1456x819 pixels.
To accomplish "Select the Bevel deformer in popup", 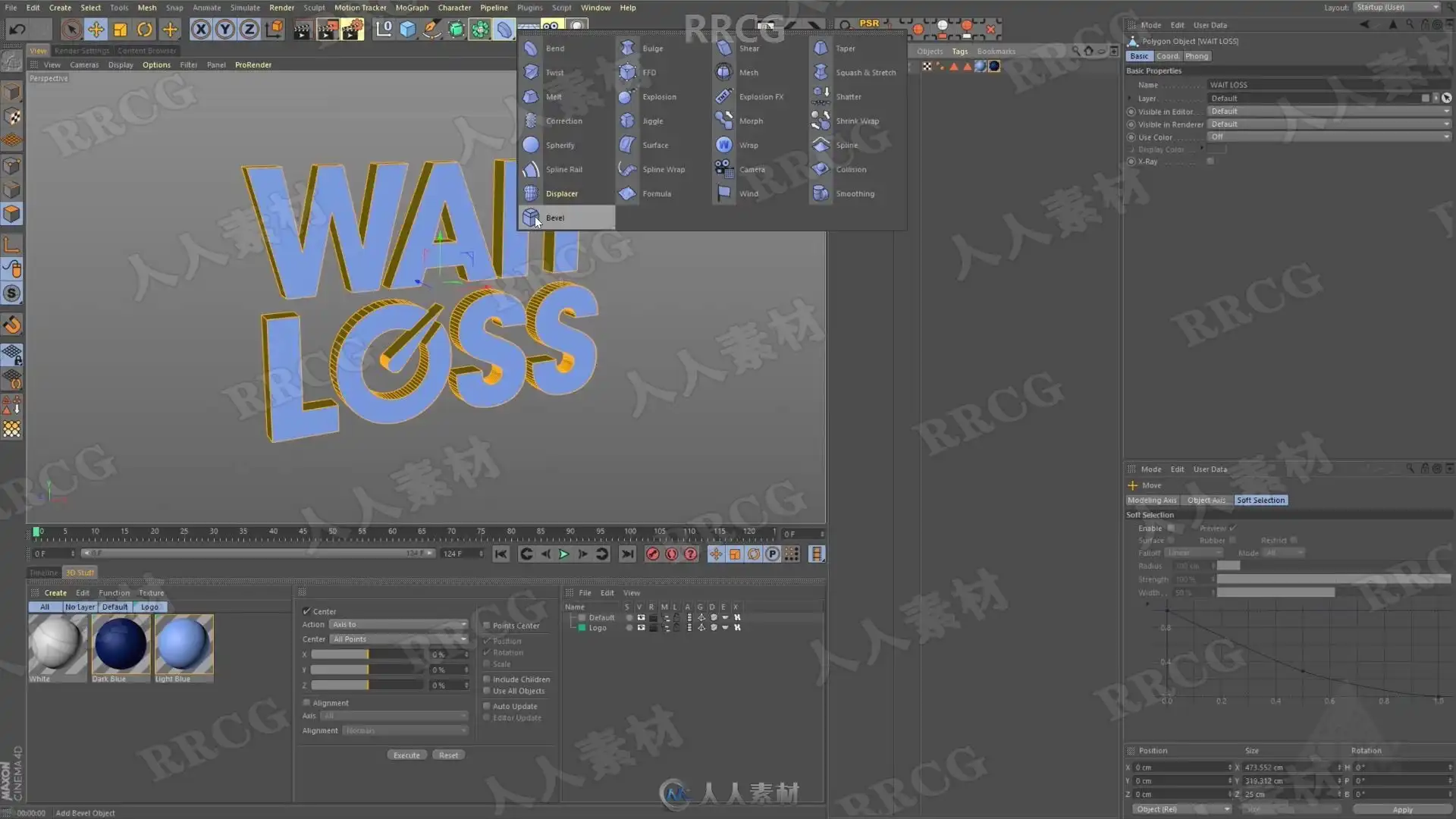I will pos(555,218).
